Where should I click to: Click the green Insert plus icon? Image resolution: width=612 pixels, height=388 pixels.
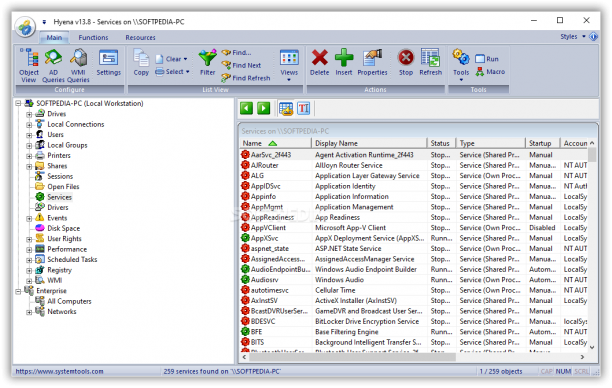coord(344,57)
